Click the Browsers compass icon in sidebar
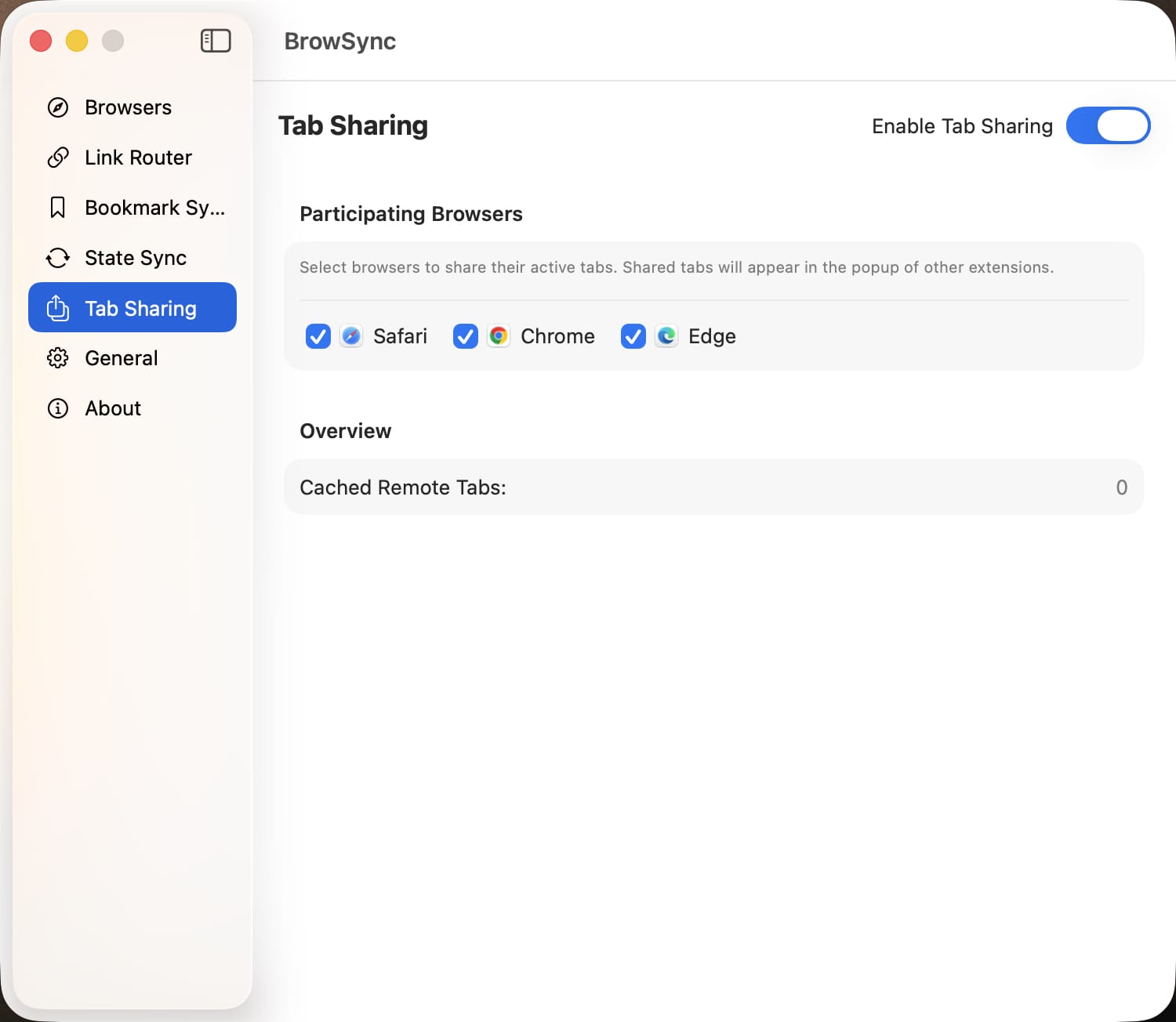The width and height of the screenshot is (1176, 1022). click(58, 107)
